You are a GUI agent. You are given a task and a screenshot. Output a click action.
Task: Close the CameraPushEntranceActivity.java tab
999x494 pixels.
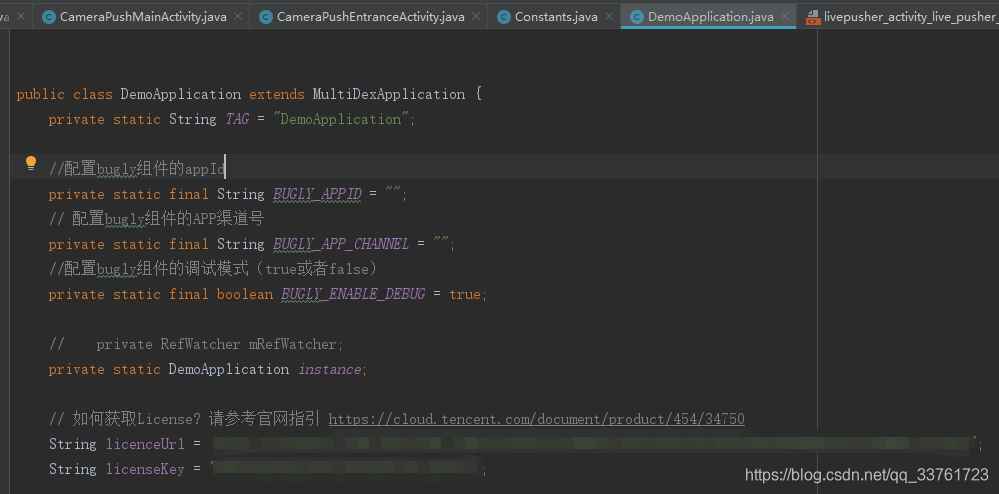(475, 17)
